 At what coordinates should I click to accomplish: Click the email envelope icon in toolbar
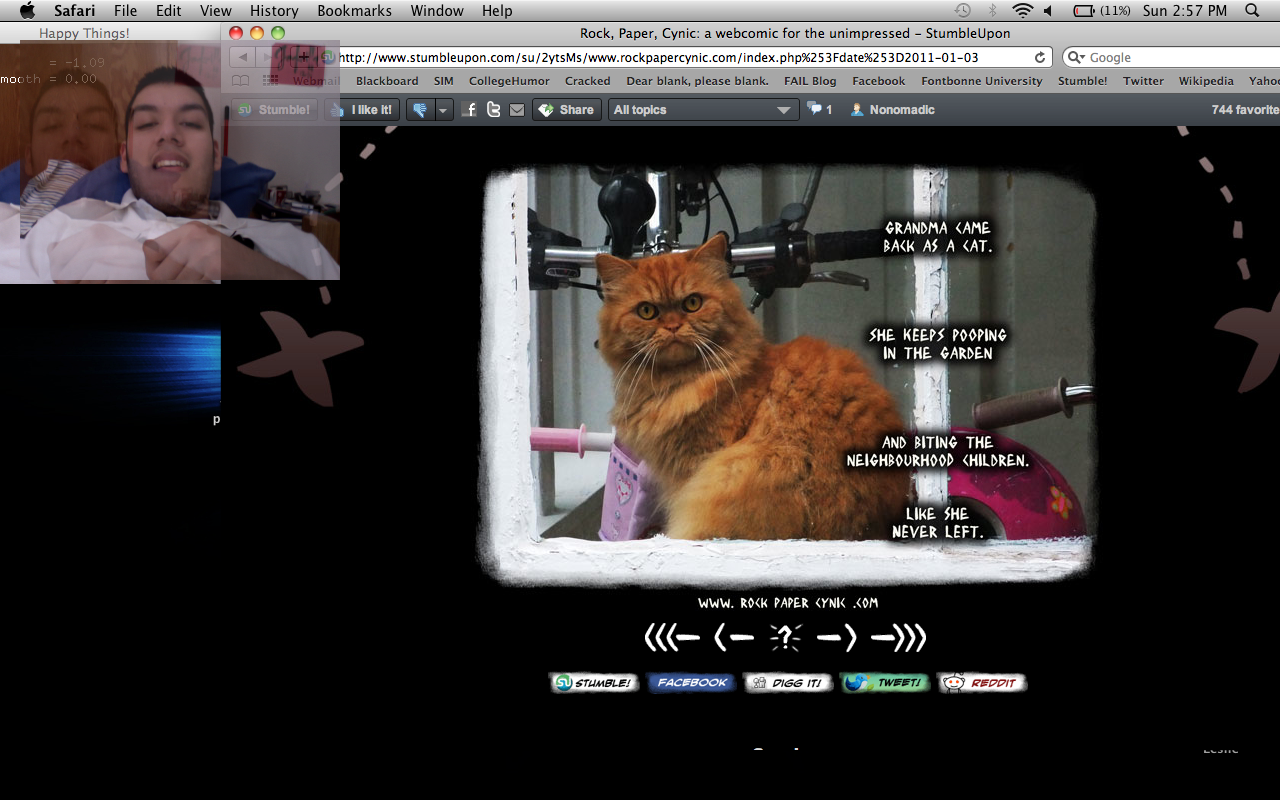516,110
